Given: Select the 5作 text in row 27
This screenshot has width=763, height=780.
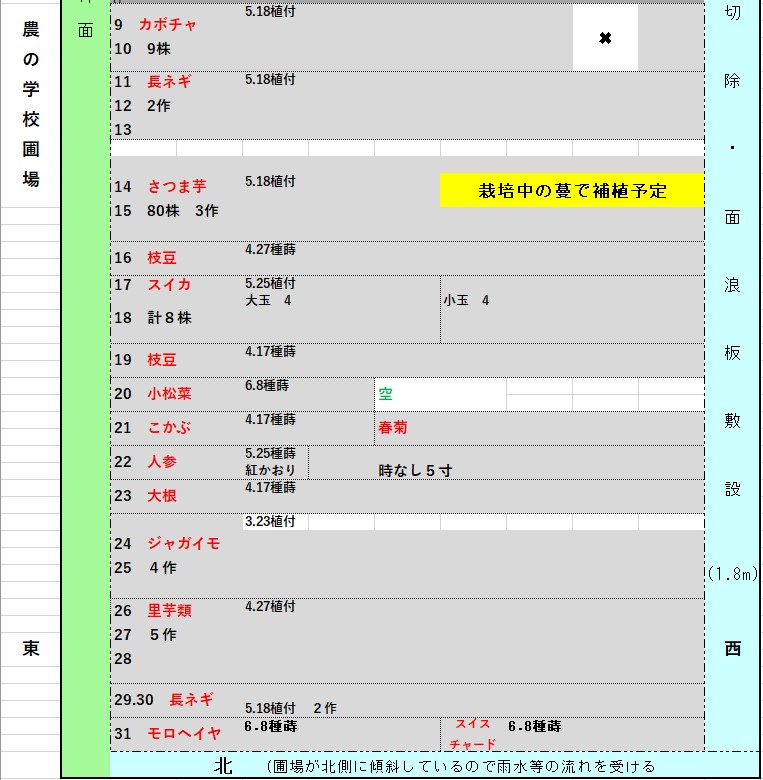Looking at the screenshot, I should pos(163,635).
